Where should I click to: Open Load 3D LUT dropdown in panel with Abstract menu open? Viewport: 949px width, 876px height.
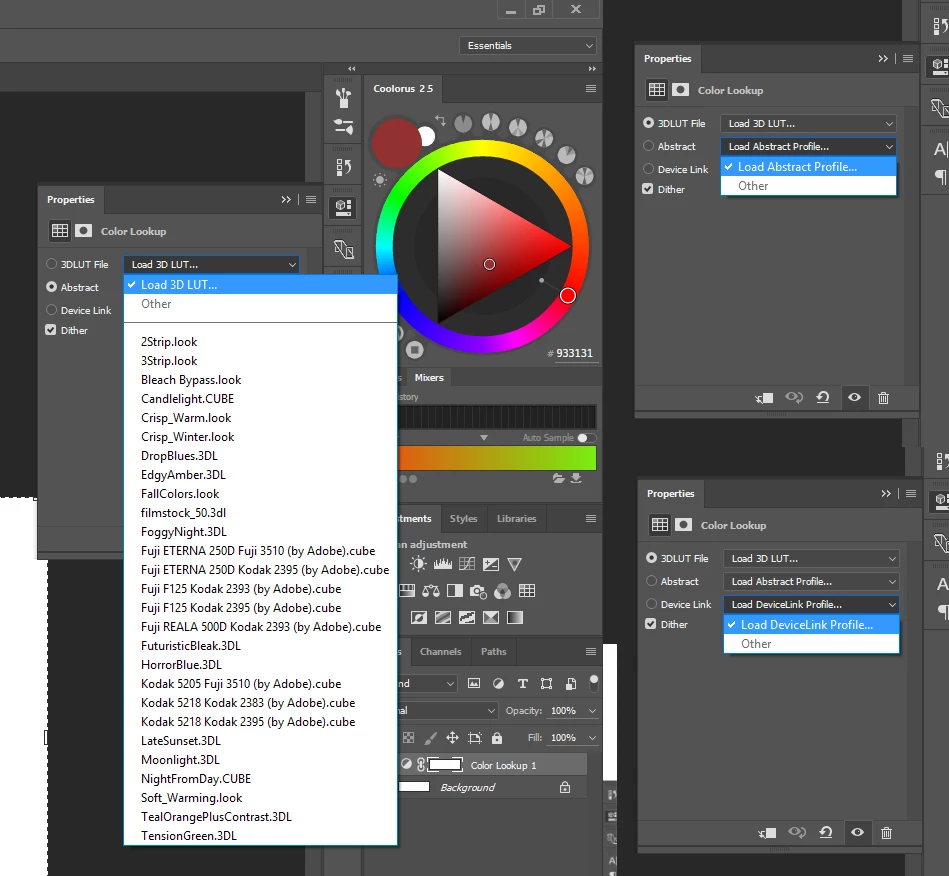[x=808, y=123]
